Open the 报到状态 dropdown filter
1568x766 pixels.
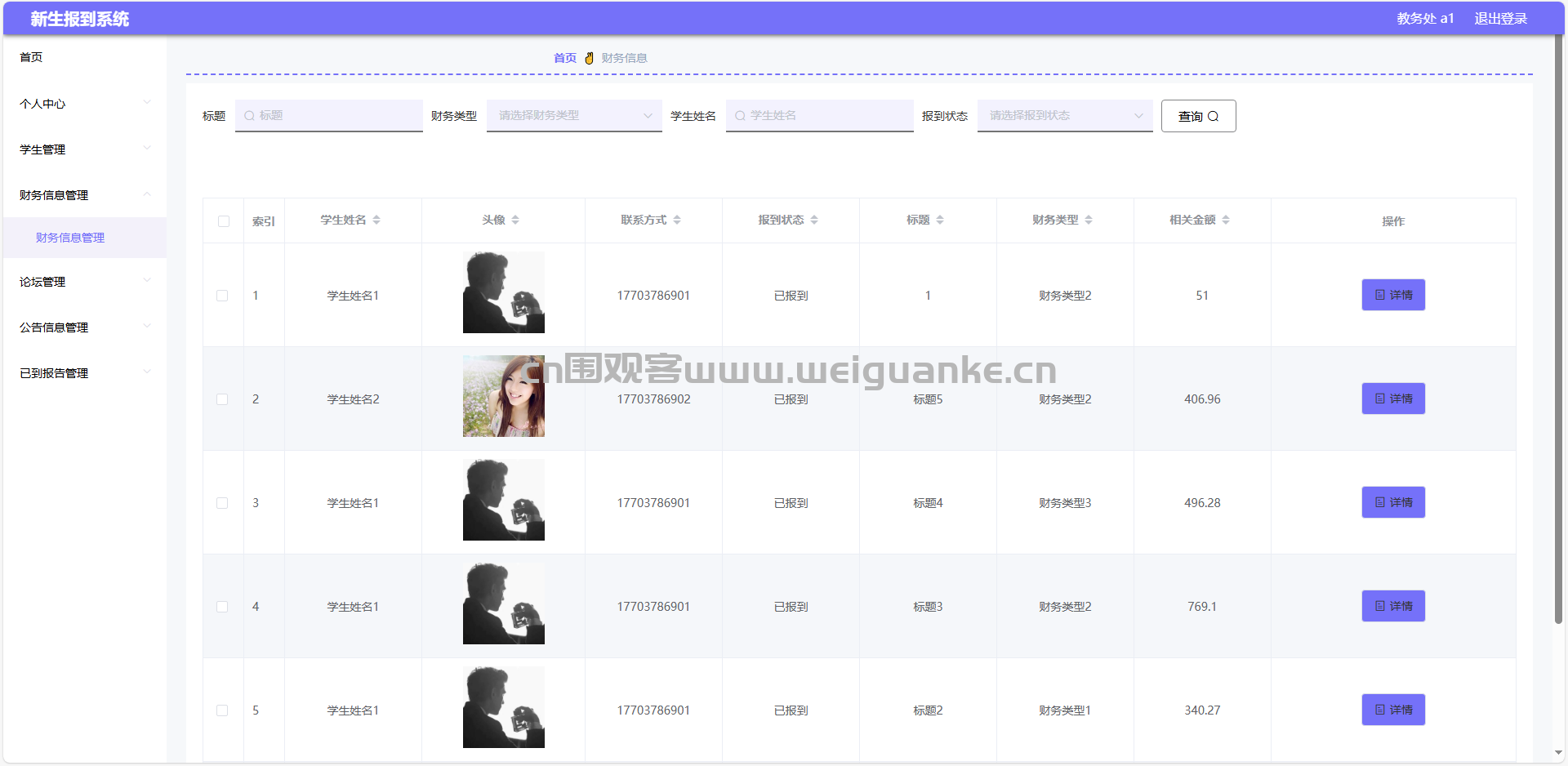coord(1064,116)
